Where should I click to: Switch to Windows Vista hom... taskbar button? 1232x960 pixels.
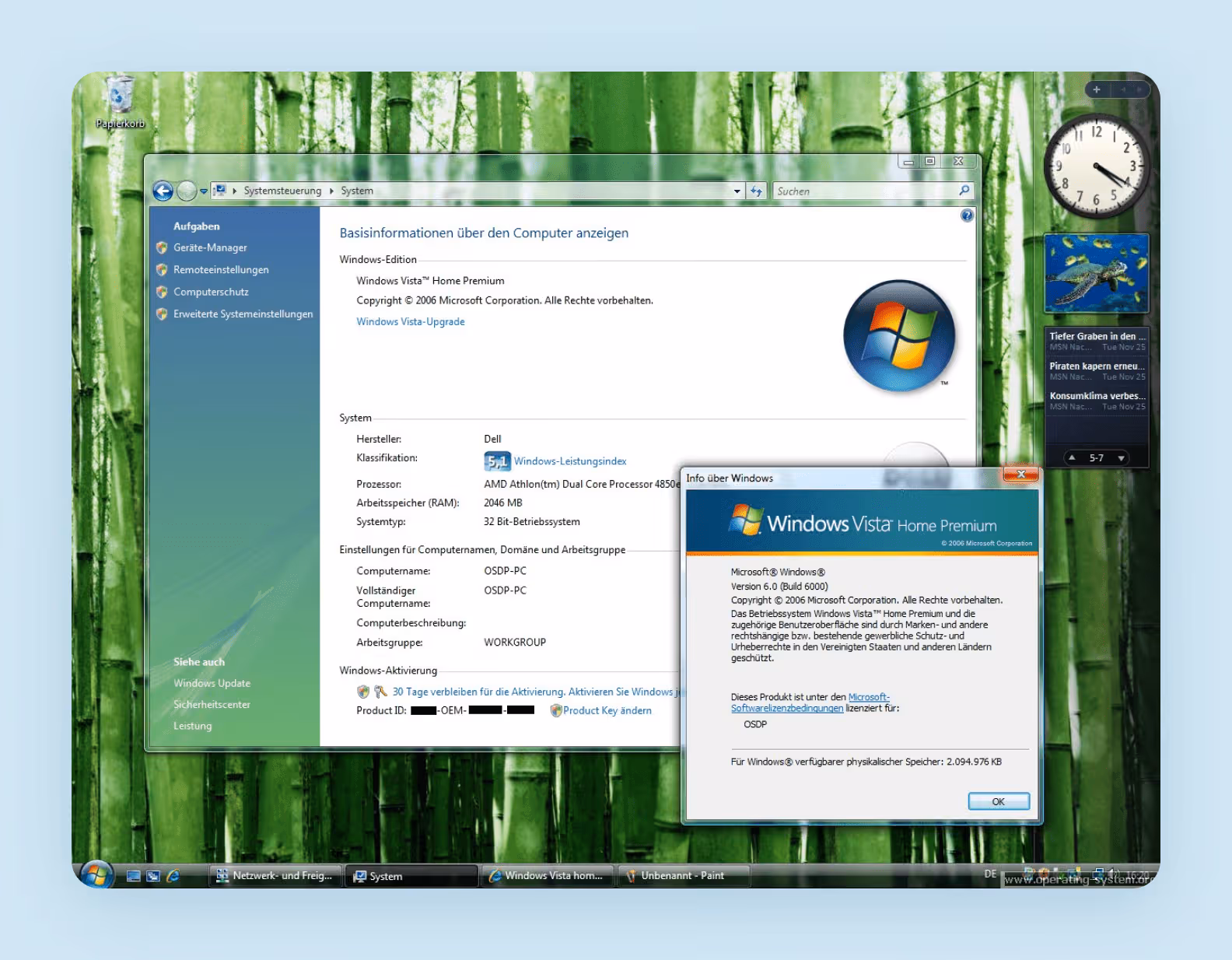(x=548, y=876)
